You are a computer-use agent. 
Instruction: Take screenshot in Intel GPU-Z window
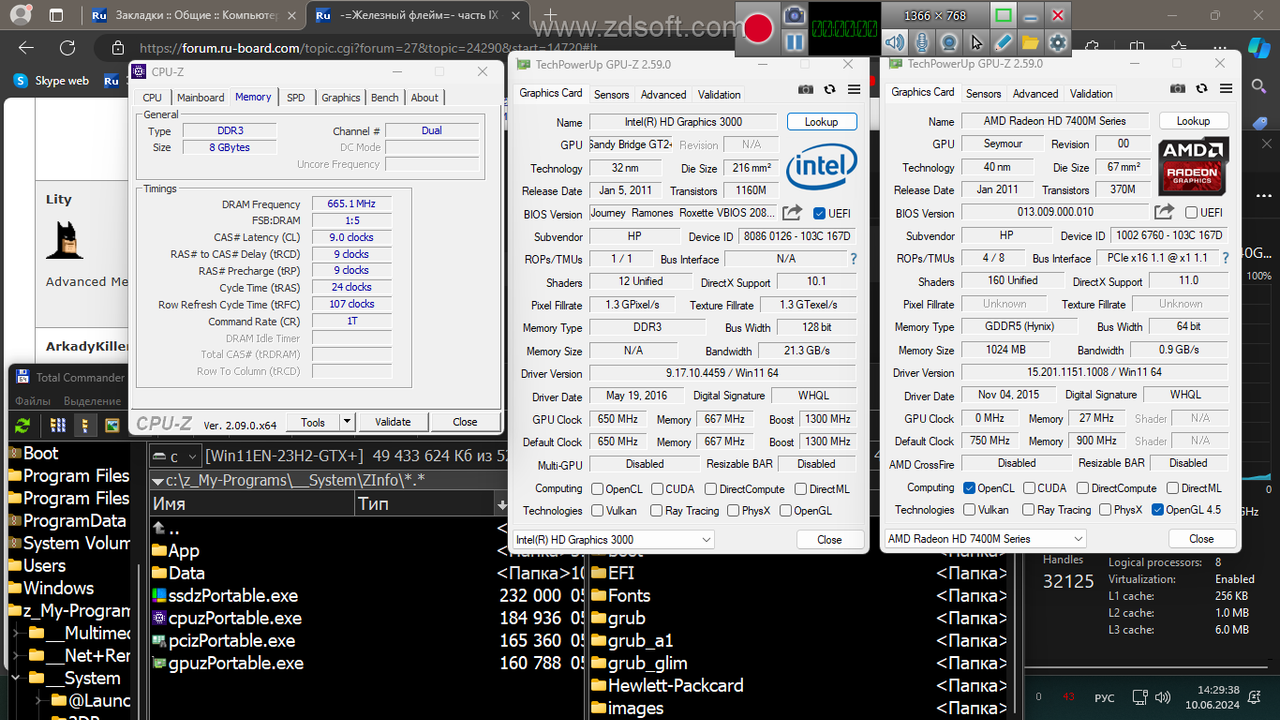point(806,89)
